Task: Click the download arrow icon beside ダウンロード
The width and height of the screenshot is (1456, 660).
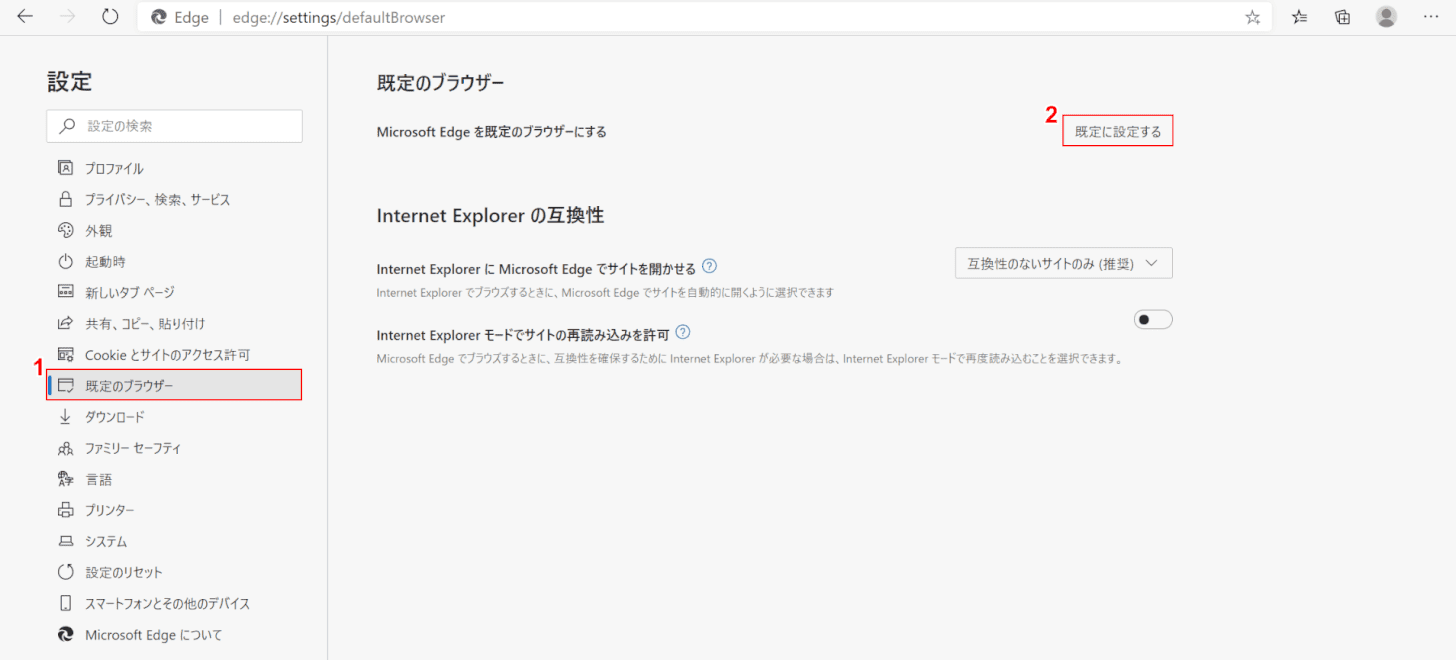Action: pos(66,416)
